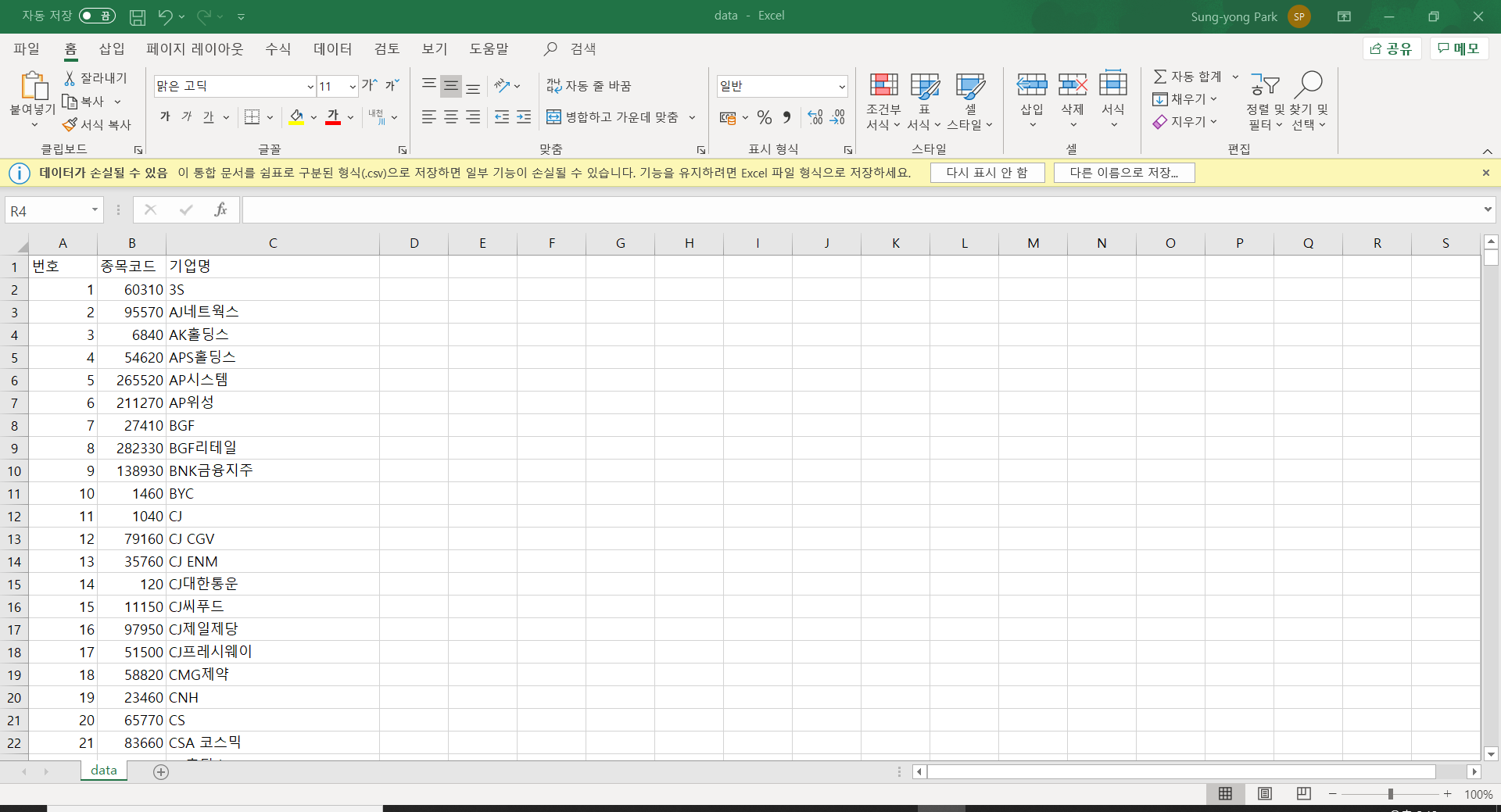This screenshot has width=1501, height=812.
Task: Open the View (보기) tab
Action: coord(434,48)
